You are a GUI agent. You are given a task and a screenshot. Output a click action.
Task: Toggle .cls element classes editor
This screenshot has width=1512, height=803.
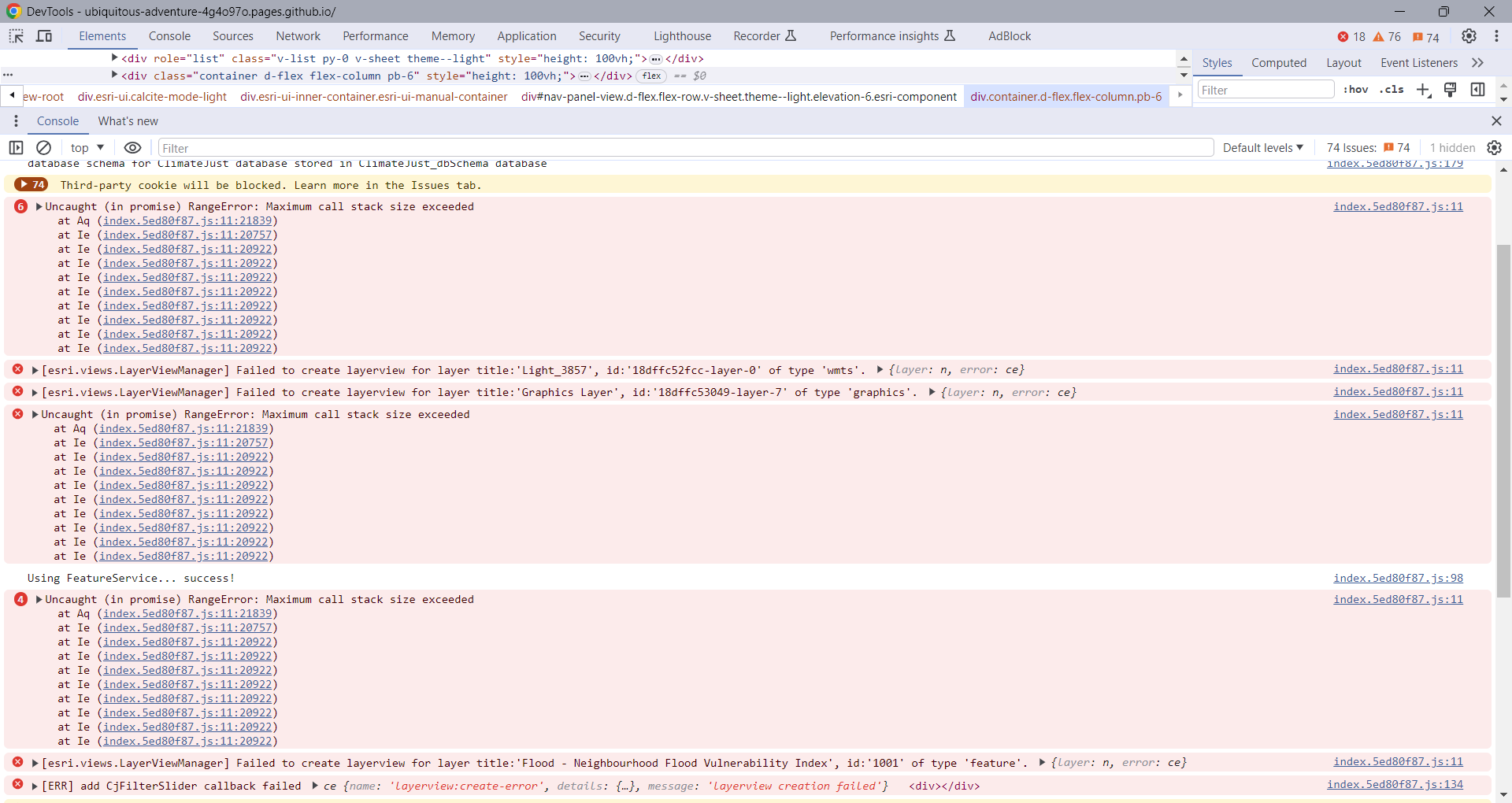1392,90
